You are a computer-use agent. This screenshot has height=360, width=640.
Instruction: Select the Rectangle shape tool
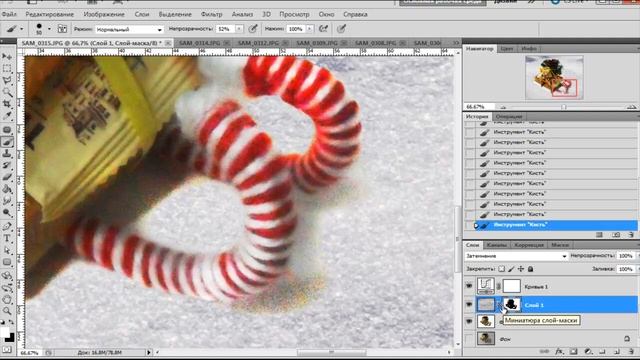(x=7, y=262)
